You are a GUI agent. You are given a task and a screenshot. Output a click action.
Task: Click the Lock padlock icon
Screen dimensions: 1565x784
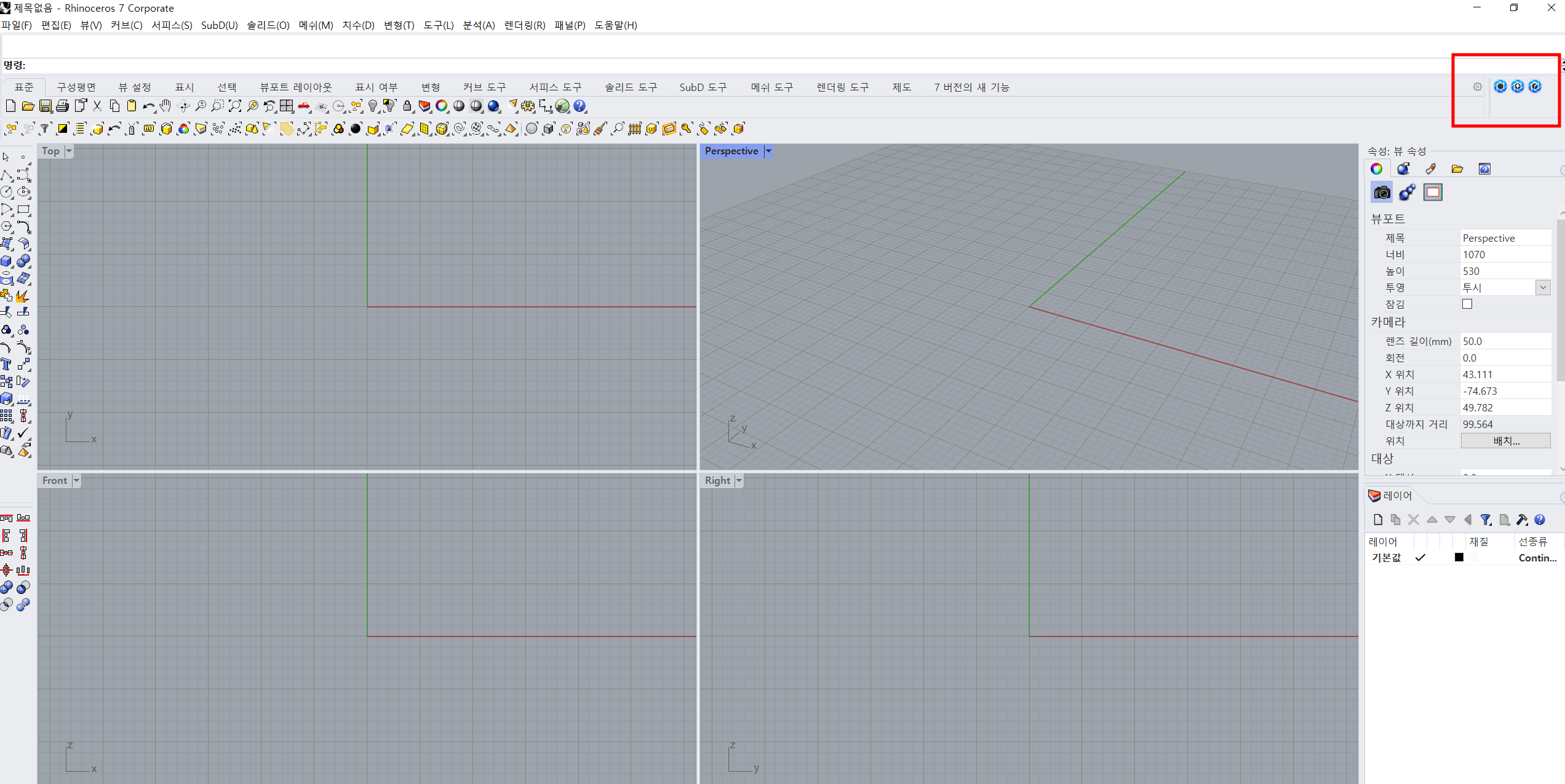(407, 106)
